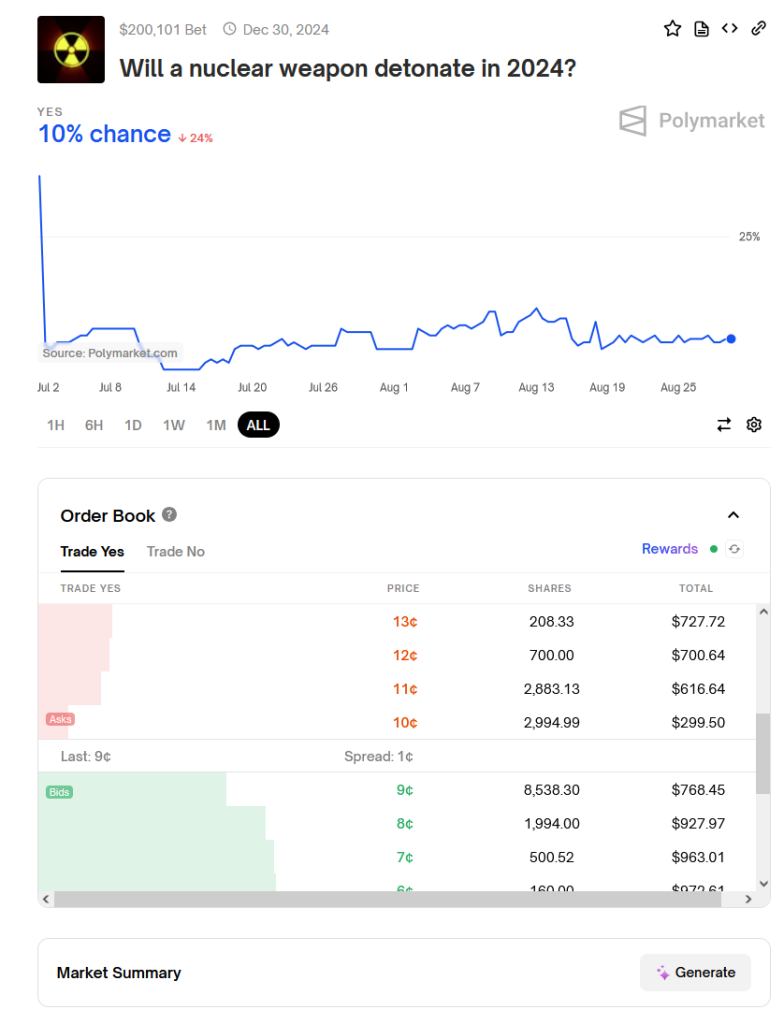Select the 1D chart timeframe
The image size is (784, 1024).
click(x=133, y=424)
